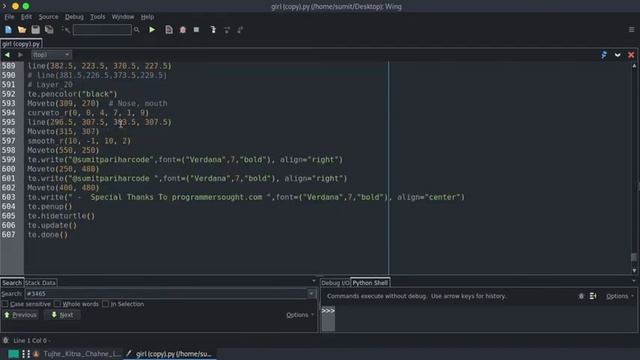Click the goto-definition wand icon beside the search box
Viewport: 640px width, 360px height.
[65, 29]
